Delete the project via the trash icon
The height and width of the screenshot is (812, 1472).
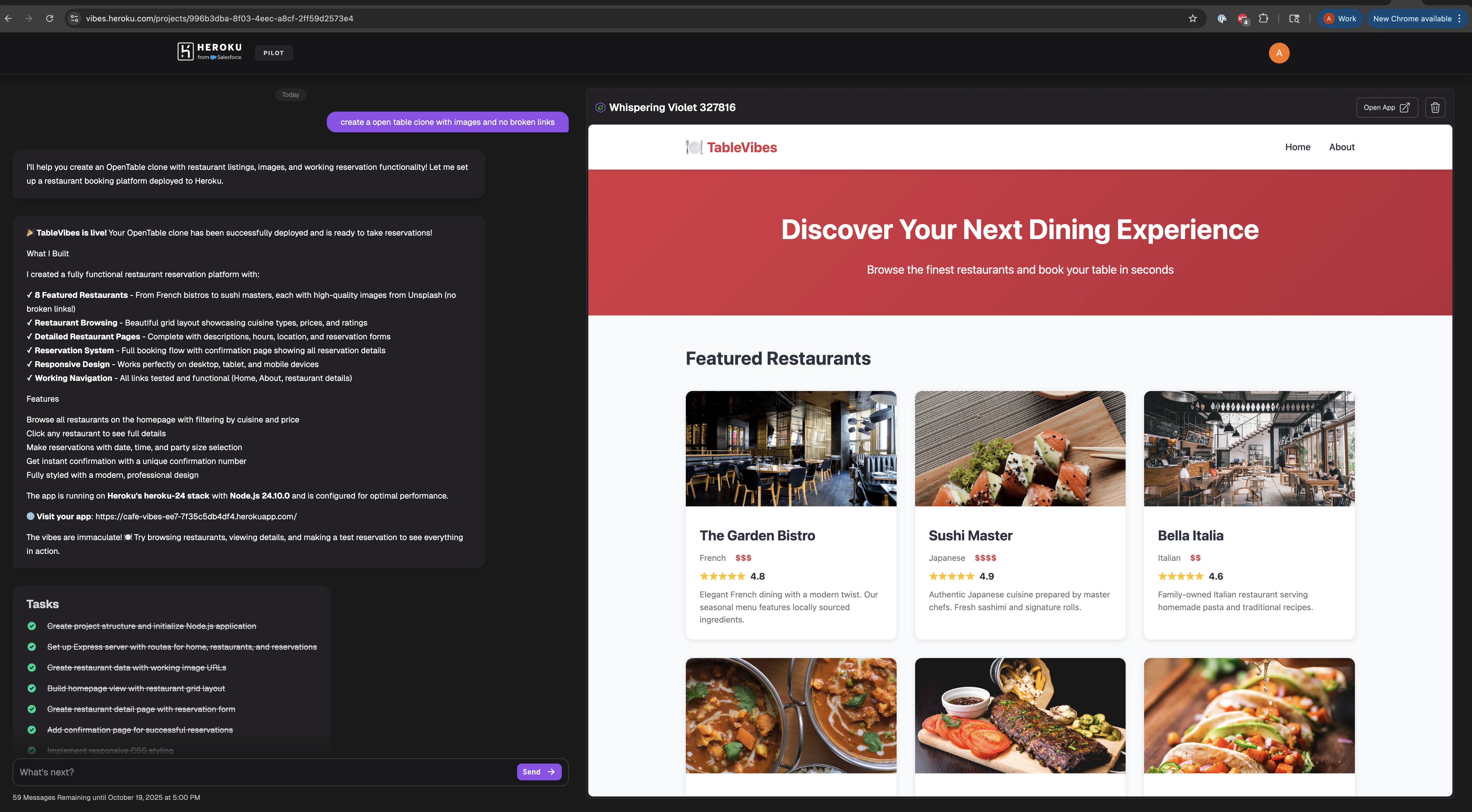pos(1435,107)
